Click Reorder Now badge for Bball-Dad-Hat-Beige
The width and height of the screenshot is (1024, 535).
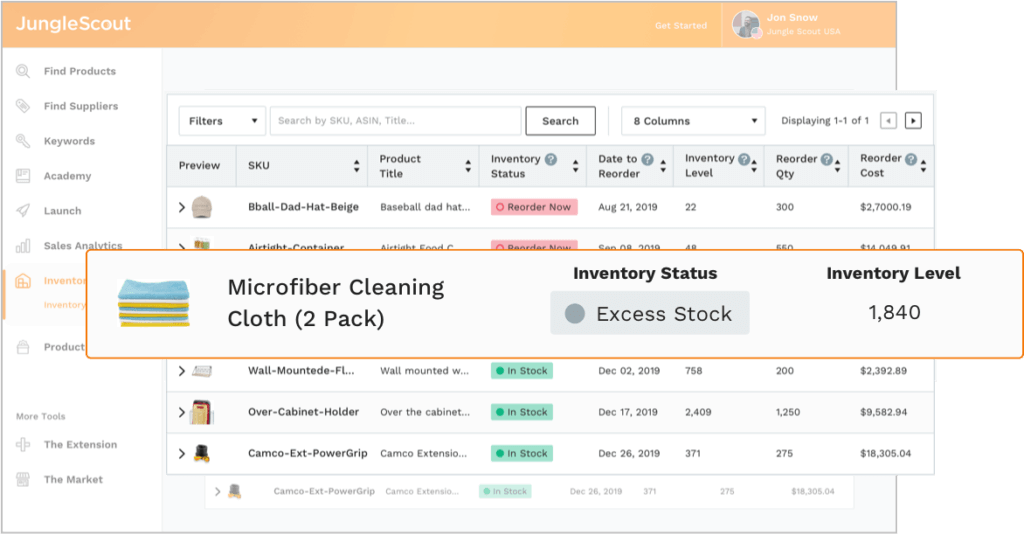pyautogui.click(x=534, y=207)
